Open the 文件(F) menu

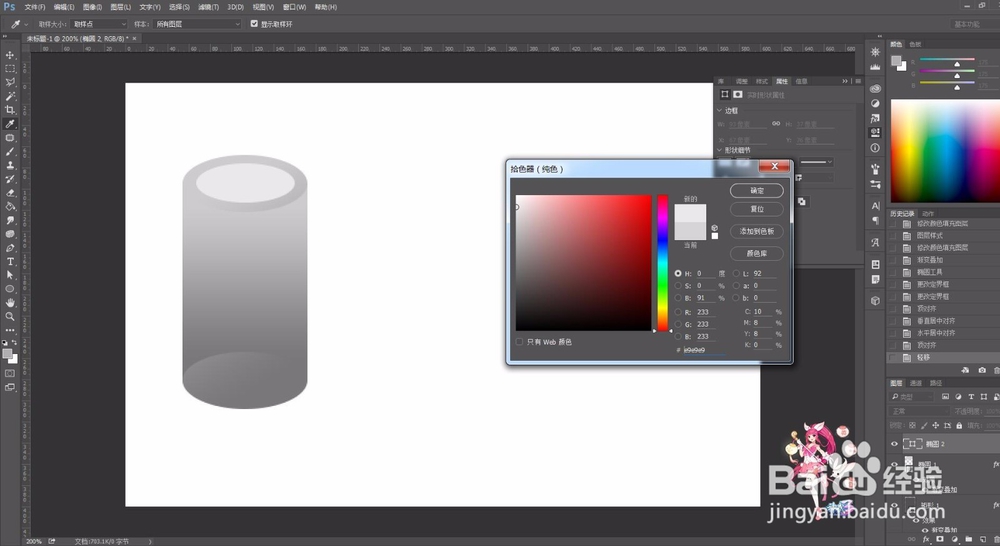click(34, 7)
